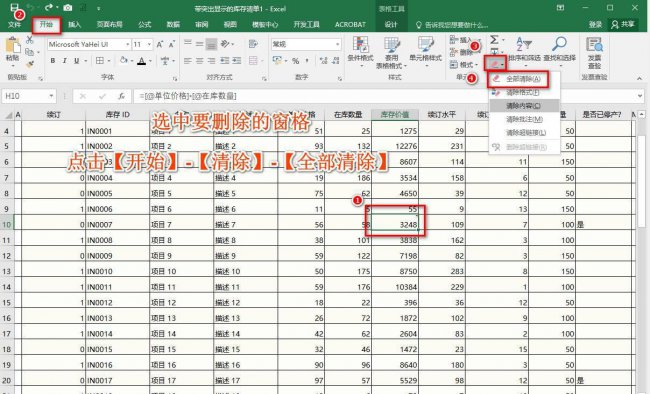Click the camera icon in quick access toolbar
This screenshot has width=650, height=394.
pos(68,8)
